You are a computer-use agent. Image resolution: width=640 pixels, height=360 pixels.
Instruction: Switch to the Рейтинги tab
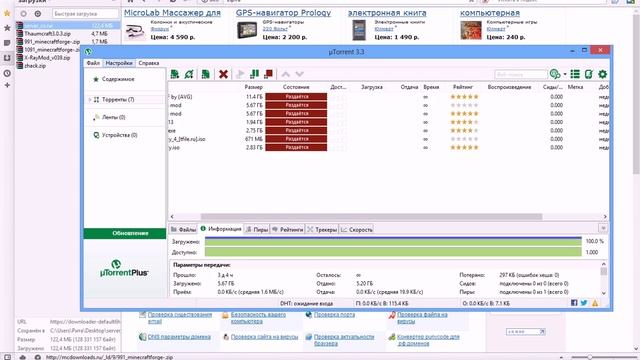tap(288, 229)
